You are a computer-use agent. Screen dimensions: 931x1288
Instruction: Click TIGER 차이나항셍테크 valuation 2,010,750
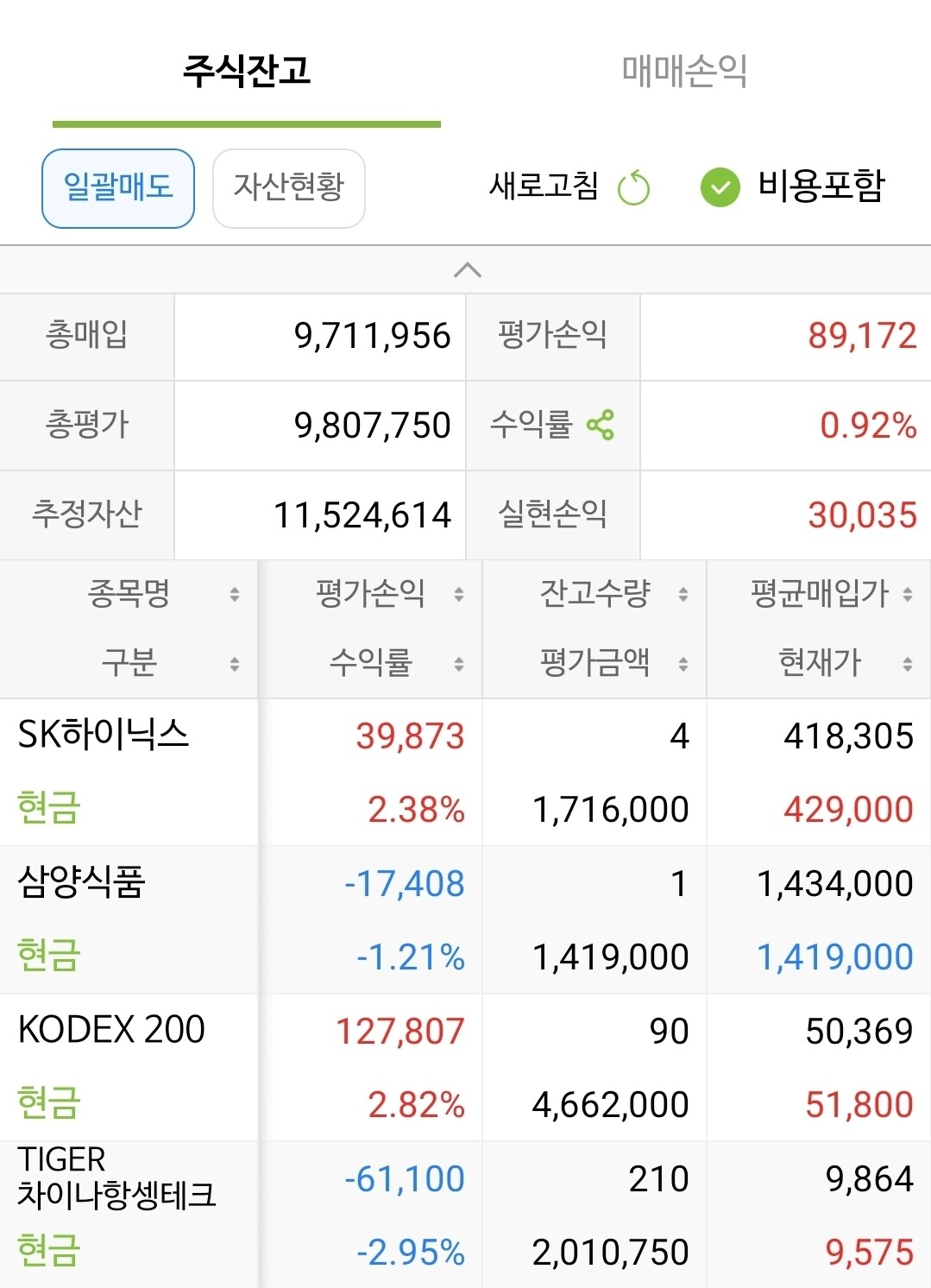pos(610,1253)
